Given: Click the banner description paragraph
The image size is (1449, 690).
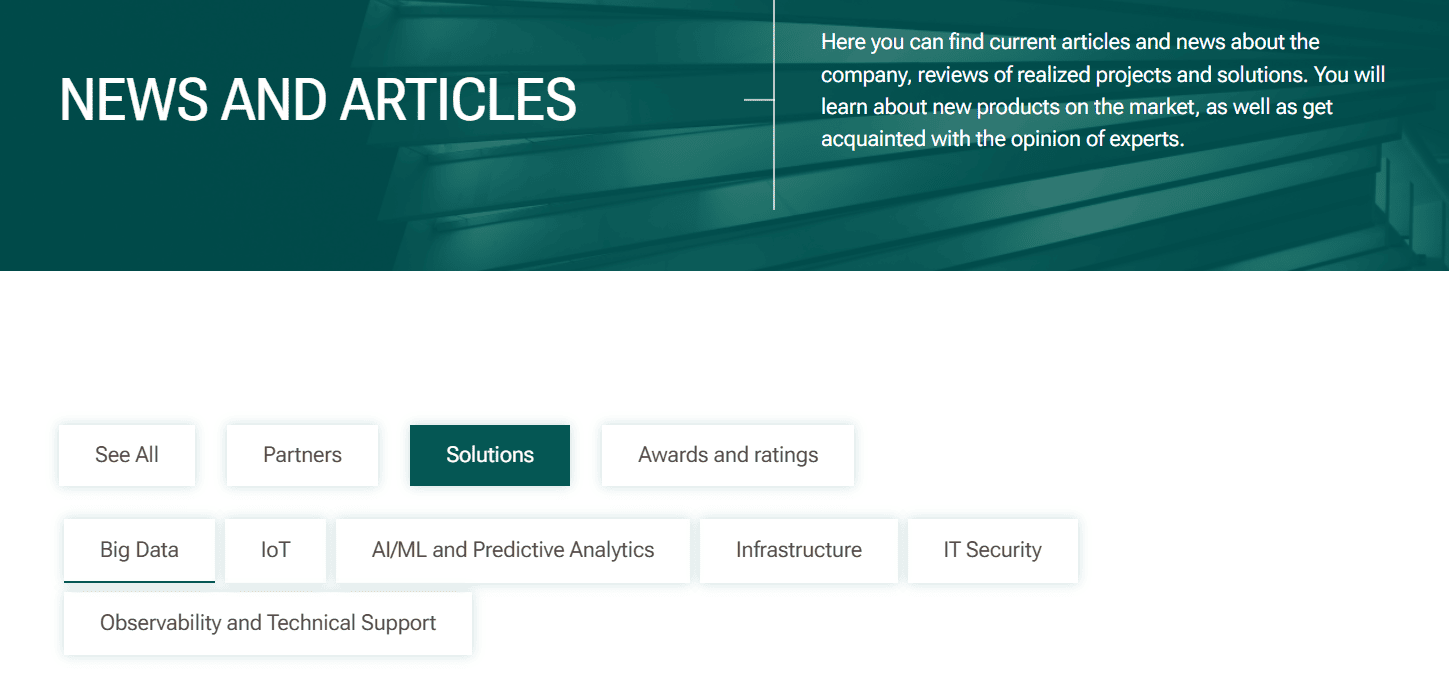Looking at the screenshot, I should 1103,90.
